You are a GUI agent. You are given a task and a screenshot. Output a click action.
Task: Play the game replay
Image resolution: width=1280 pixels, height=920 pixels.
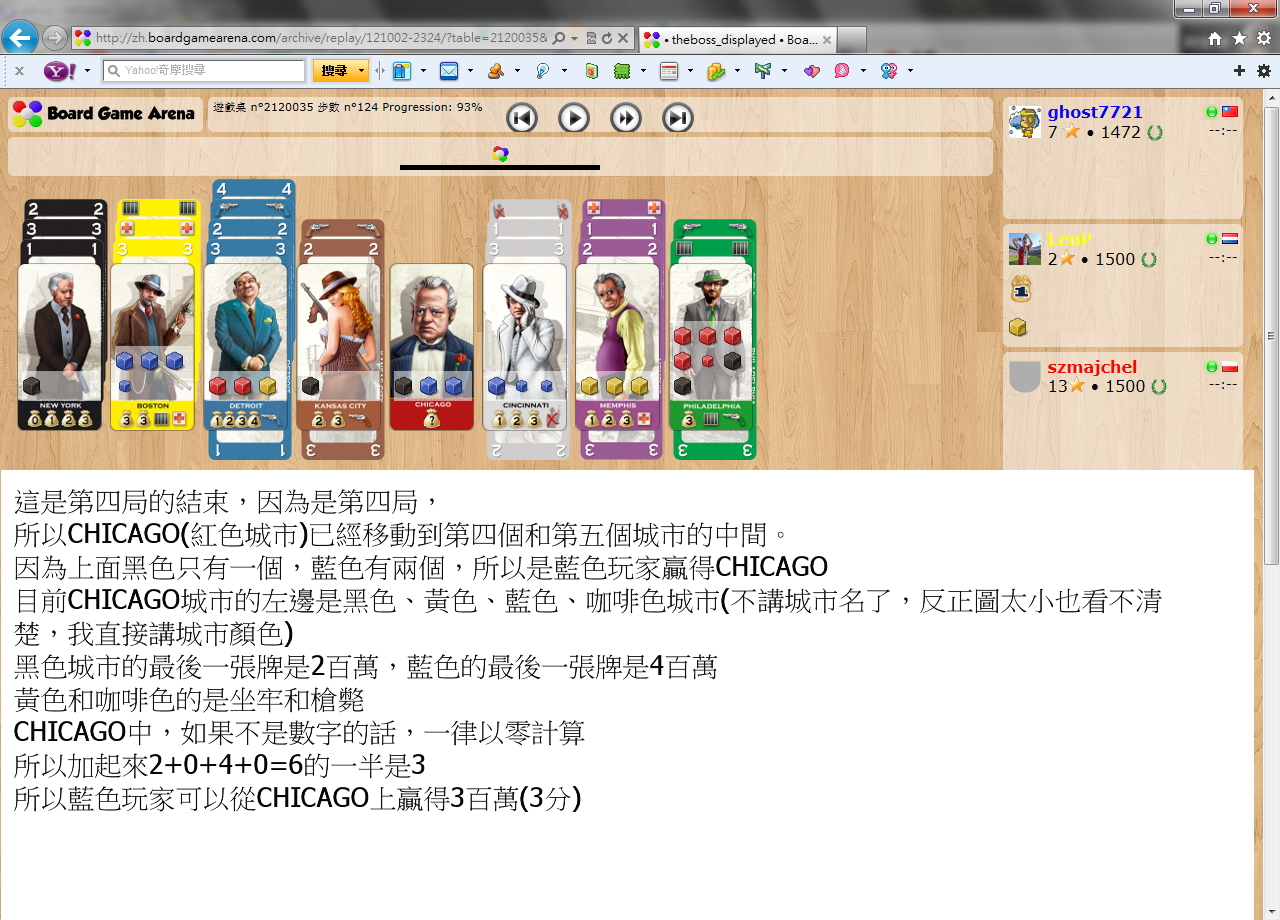[574, 118]
